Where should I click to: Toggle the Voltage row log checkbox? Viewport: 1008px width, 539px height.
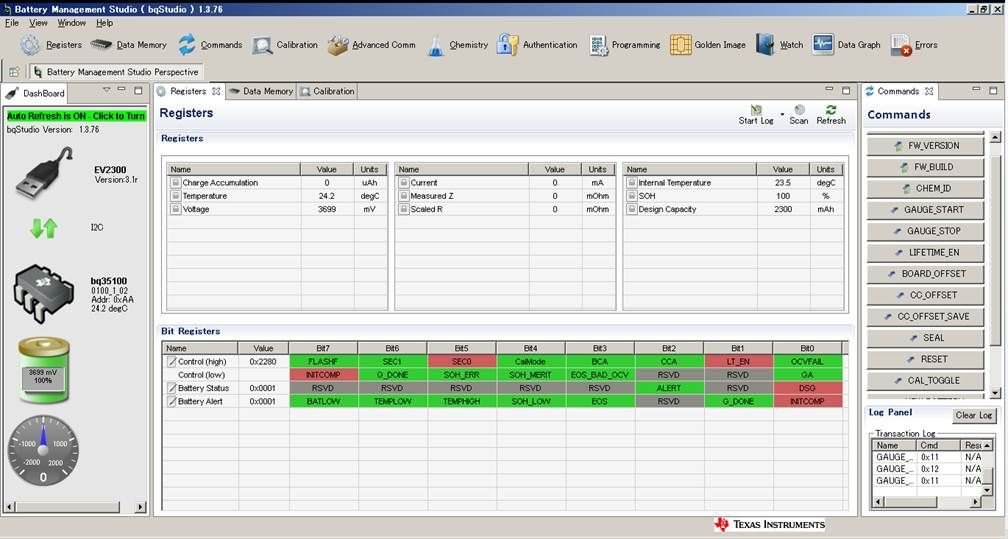175,209
